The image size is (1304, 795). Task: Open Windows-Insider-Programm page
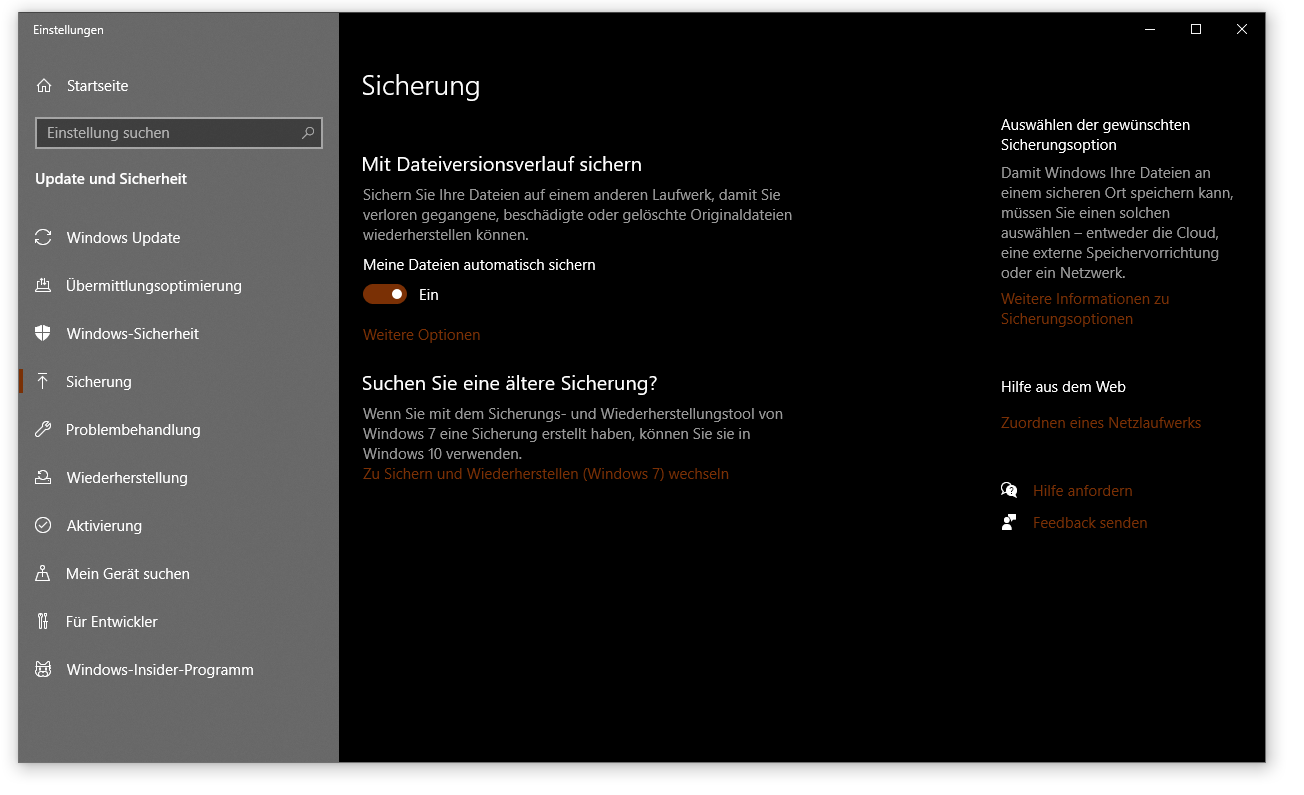coord(179,670)
